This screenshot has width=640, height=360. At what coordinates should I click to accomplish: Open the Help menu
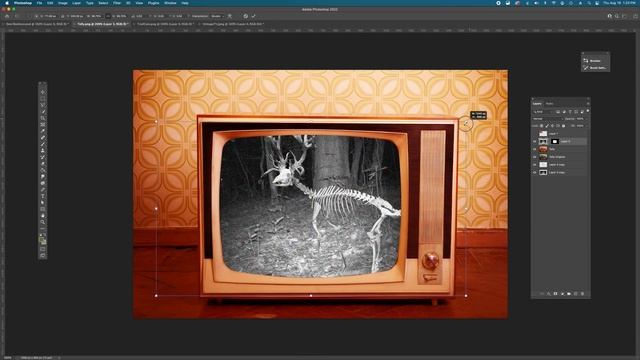(x=185, y=3)
